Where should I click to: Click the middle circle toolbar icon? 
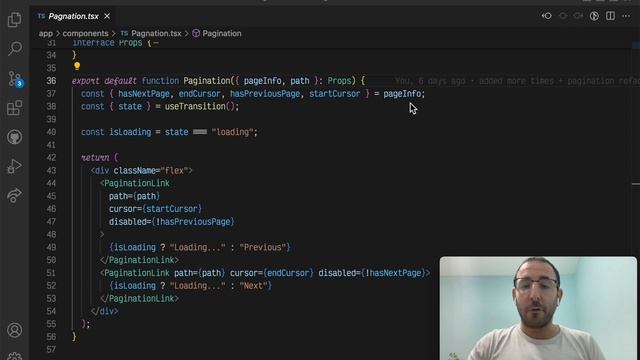pos(563,16)
